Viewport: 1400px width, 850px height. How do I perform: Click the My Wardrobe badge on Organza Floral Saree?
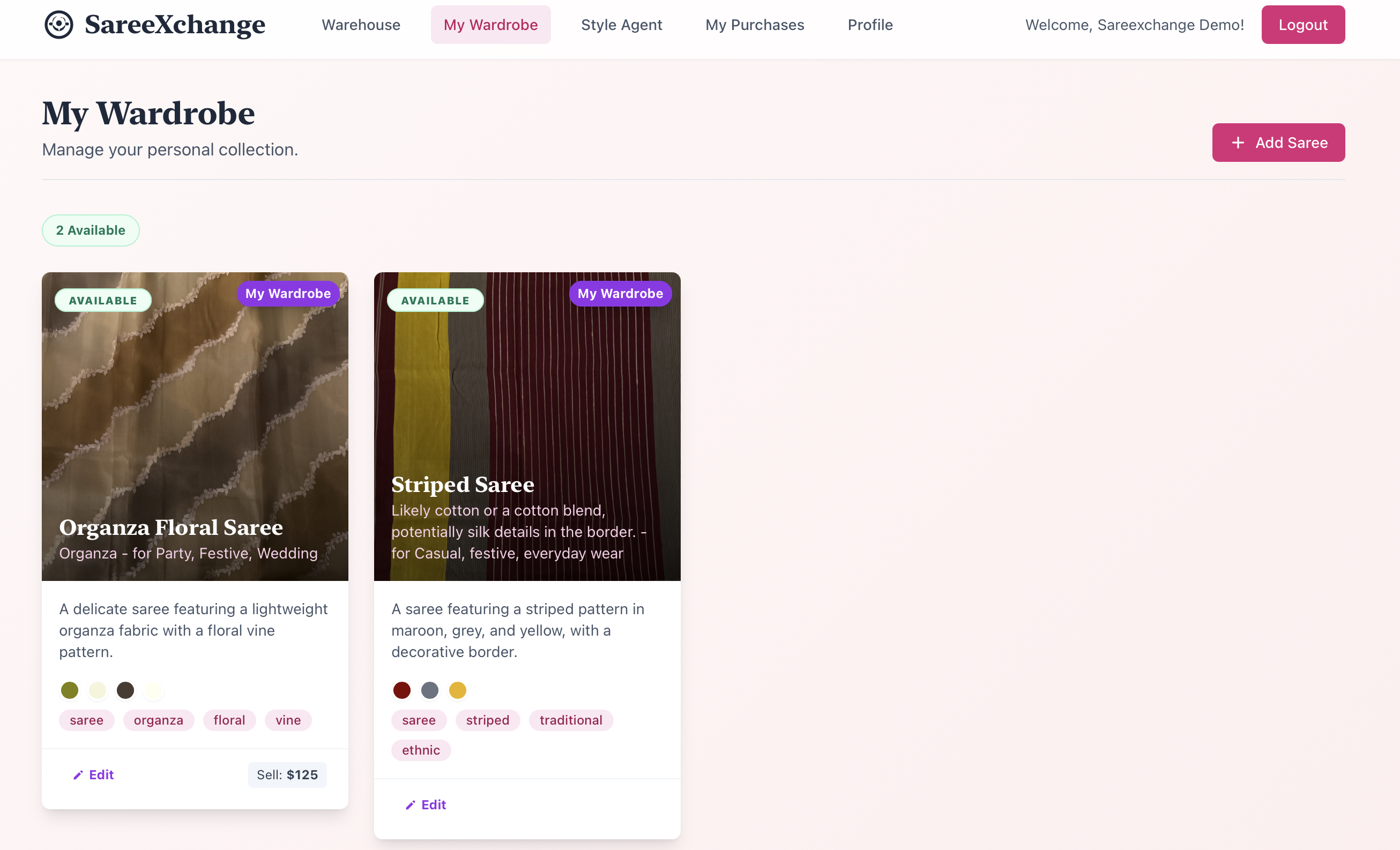pos(287,293)
